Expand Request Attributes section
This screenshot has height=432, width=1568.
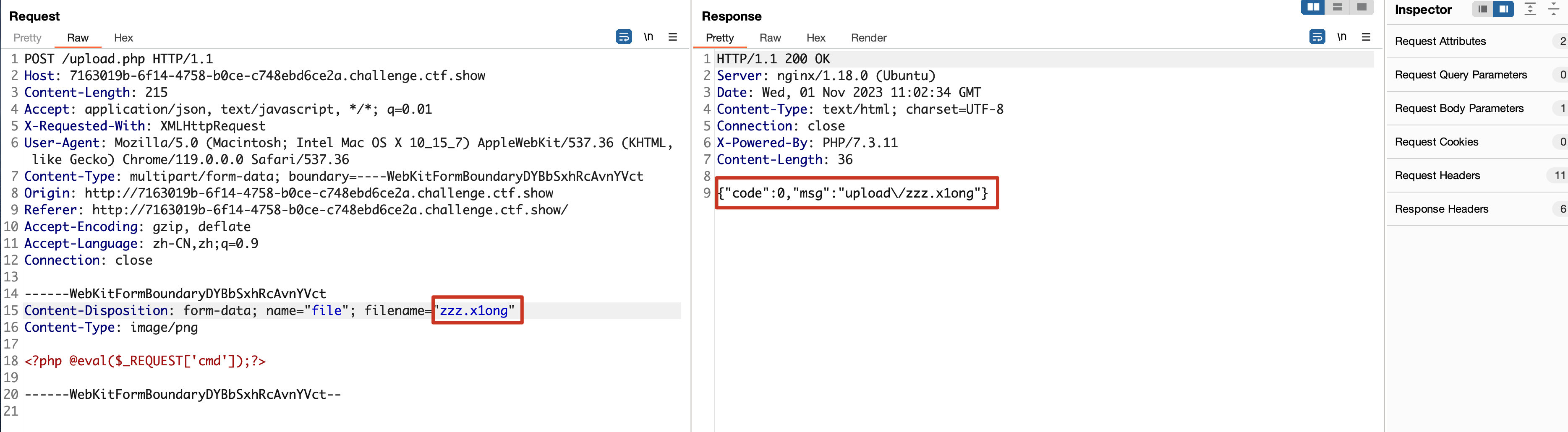(x=1477, y=42)
